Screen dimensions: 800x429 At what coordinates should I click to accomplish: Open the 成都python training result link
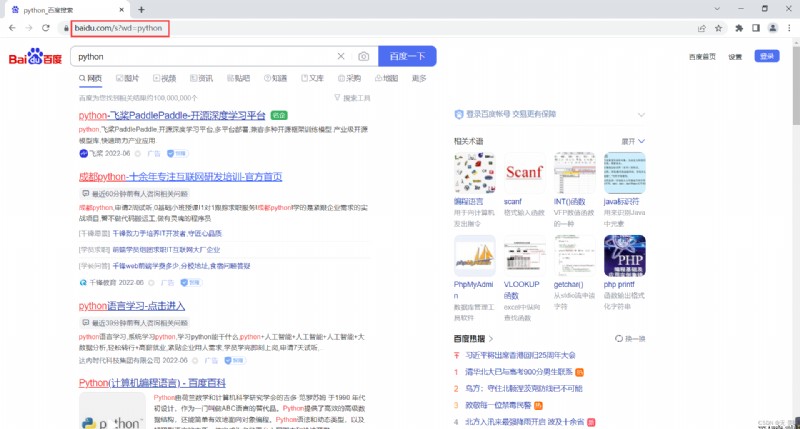click(x=180, y=176)
